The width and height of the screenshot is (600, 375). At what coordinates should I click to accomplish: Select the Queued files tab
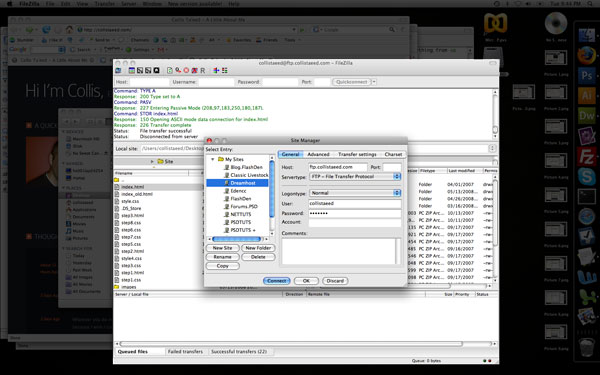point(133,351)
